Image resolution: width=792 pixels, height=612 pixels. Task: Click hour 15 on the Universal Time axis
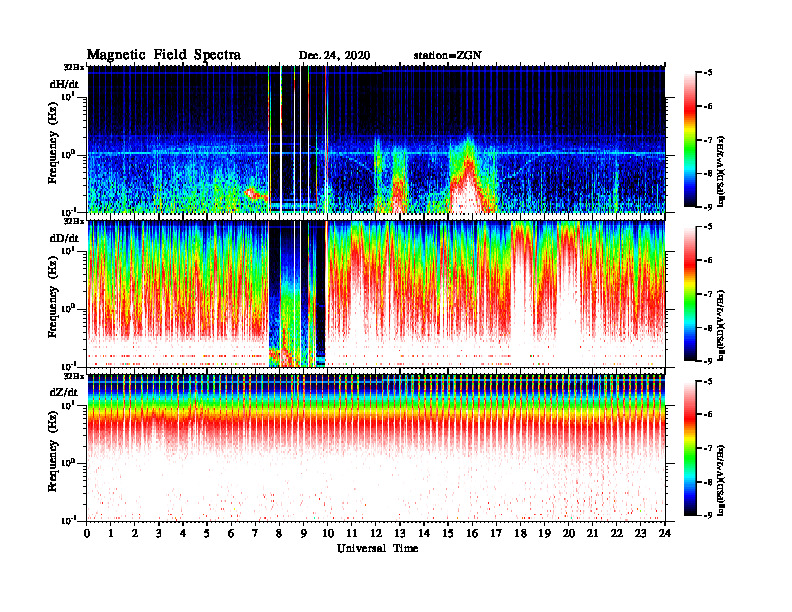[x=448, y=534]
